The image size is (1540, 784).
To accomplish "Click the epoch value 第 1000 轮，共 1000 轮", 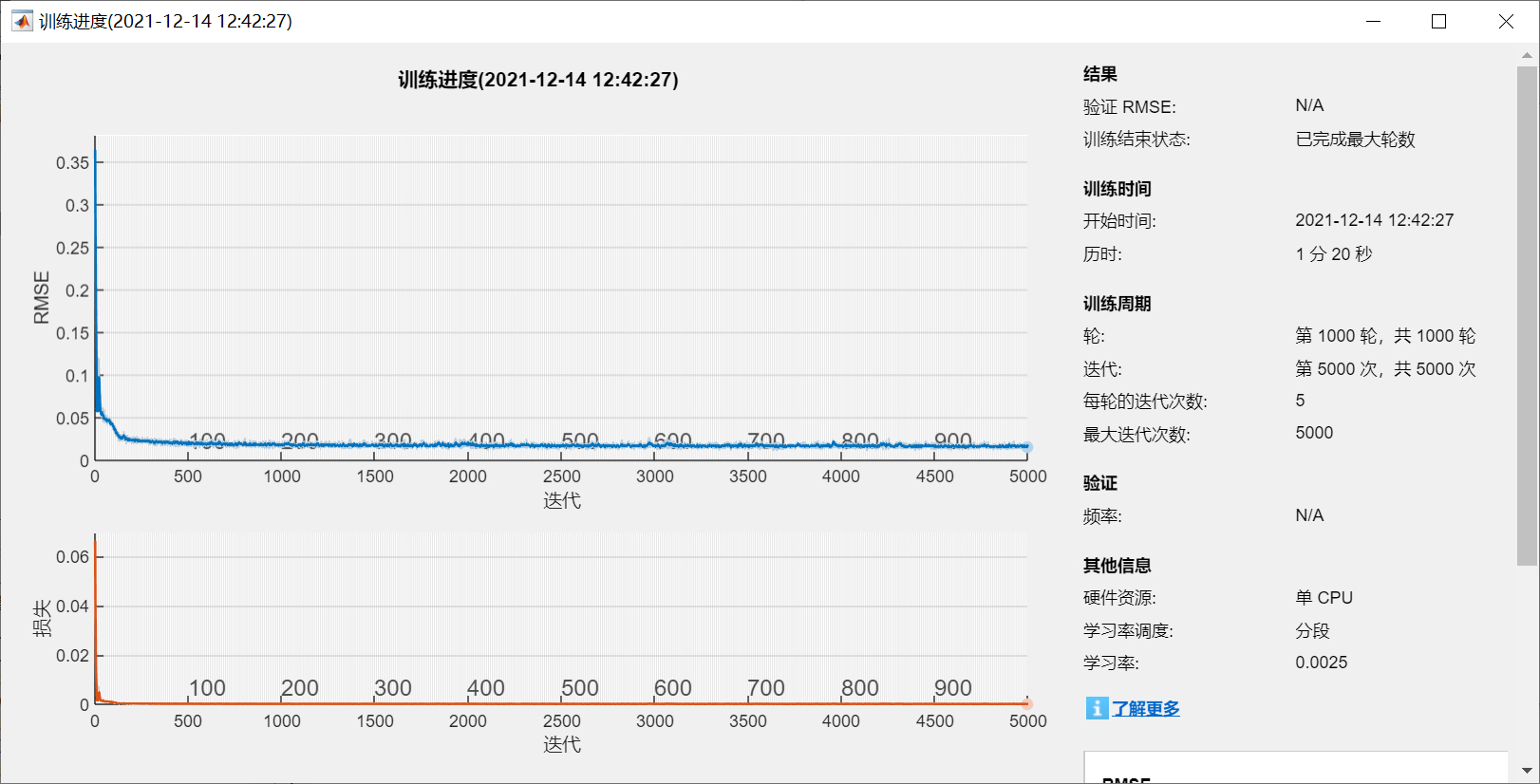I will click(x=1385, y=336).
